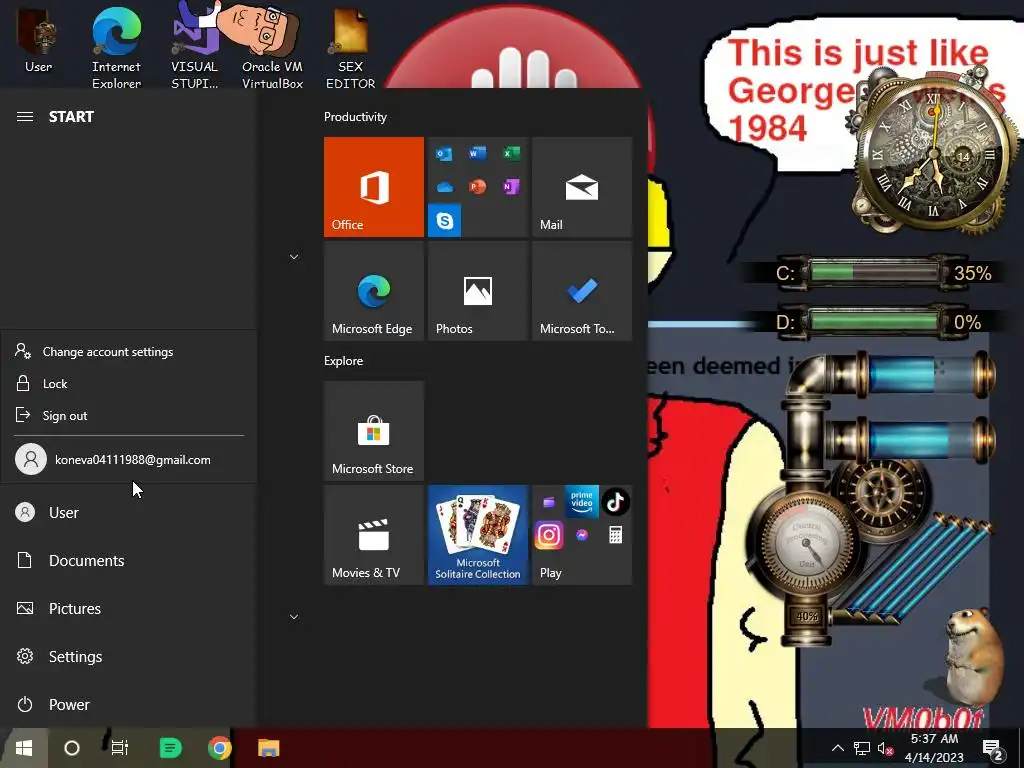Image resolution: width=1024 pixels, height=768 pixels.
Task: Expand the Explore group chevron
Action: pos(294,617)
